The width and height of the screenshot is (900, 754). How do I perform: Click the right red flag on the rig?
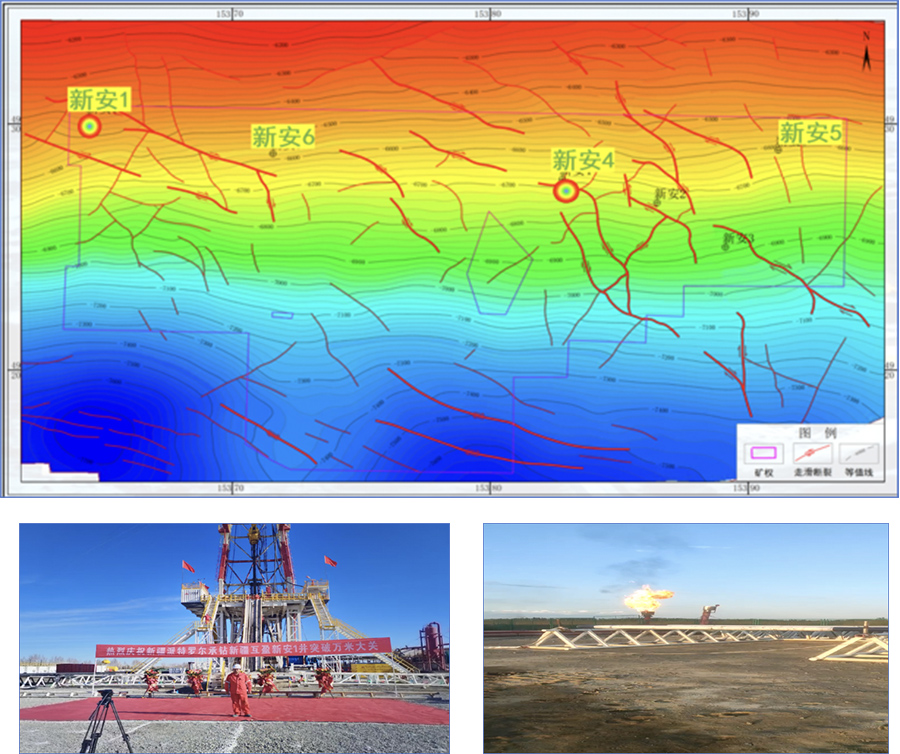tap(330, 561)
